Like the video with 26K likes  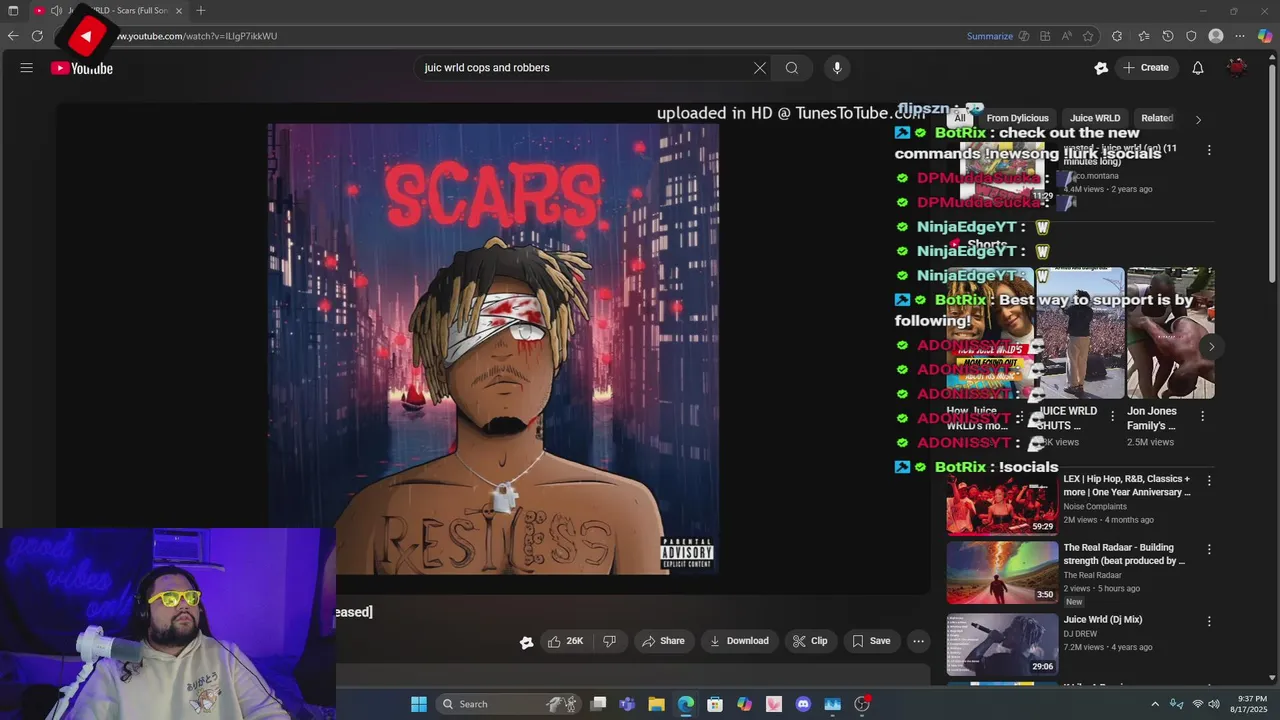click(565, 641)
